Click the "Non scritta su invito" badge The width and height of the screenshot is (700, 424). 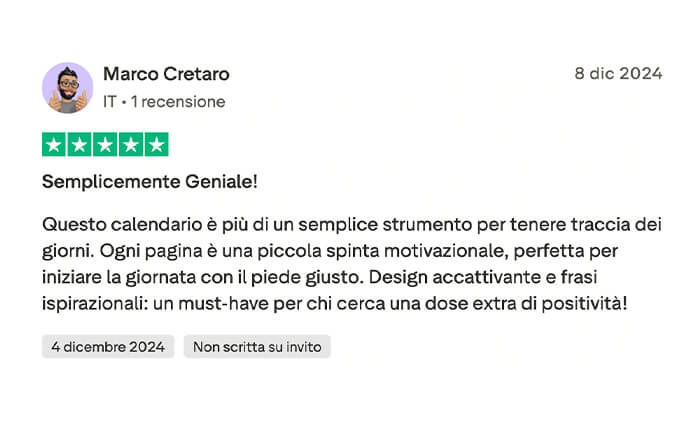point(257,347)
